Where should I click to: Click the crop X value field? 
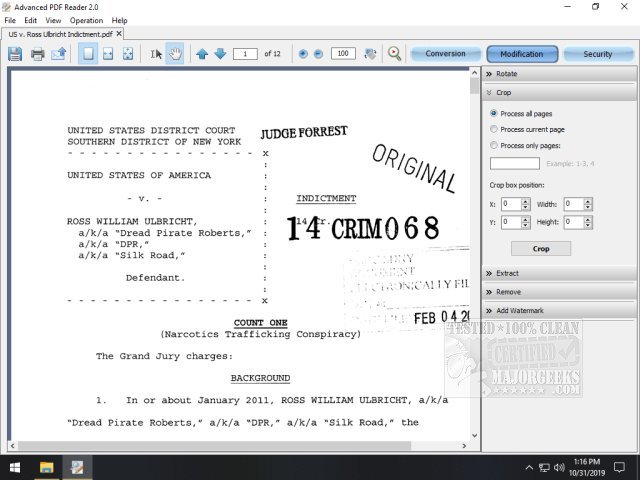[511, 204]
